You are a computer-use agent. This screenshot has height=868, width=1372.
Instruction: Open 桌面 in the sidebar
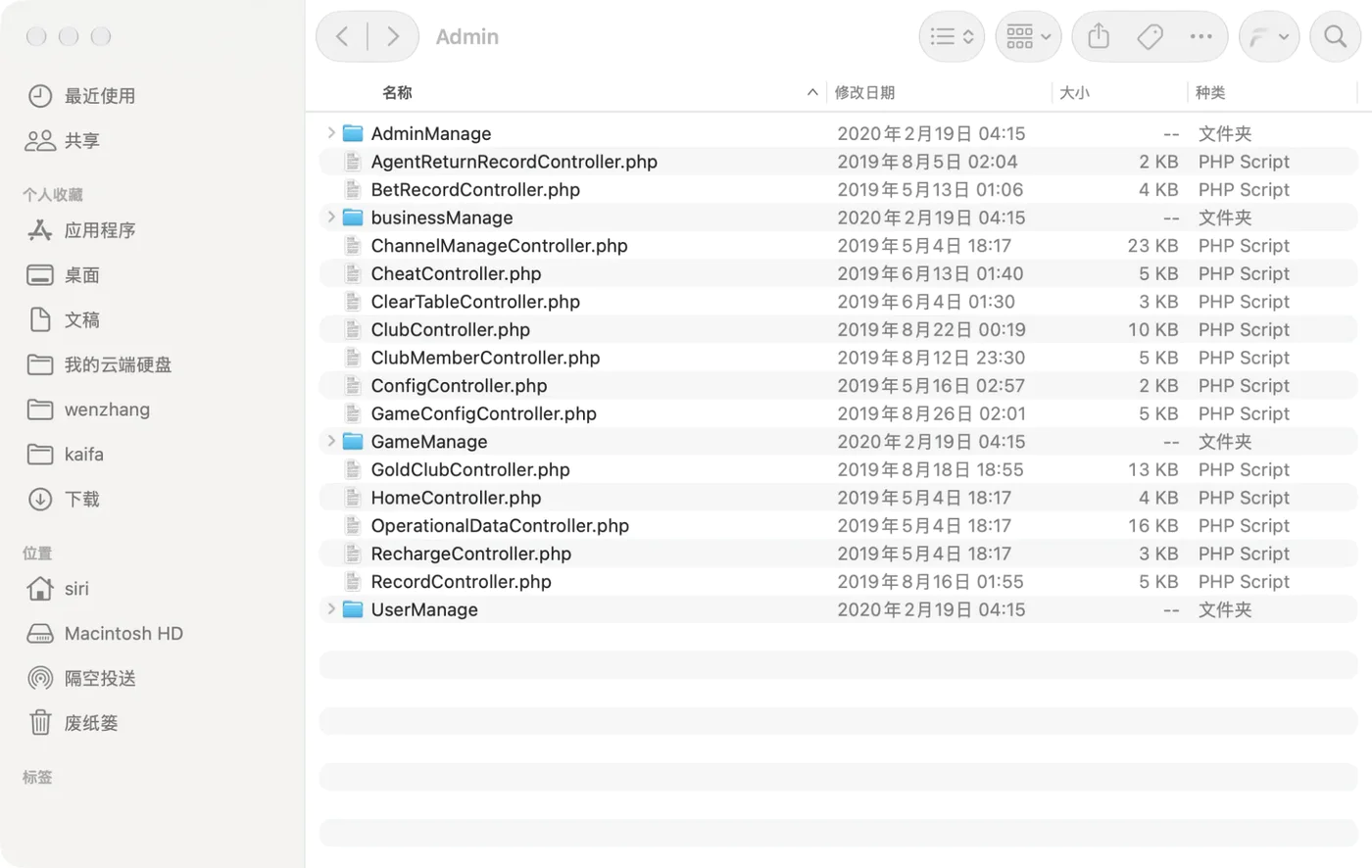pyautogui.click(x=63, y=275)
